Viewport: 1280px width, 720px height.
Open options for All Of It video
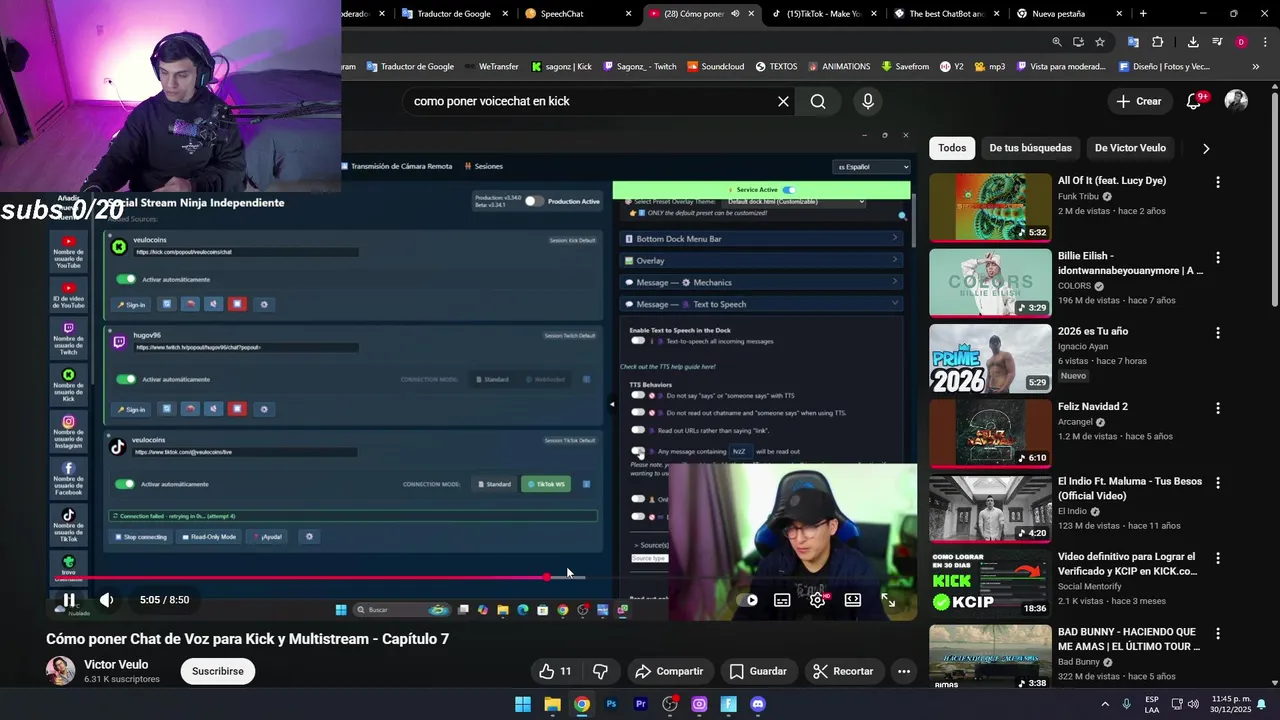1217,182
